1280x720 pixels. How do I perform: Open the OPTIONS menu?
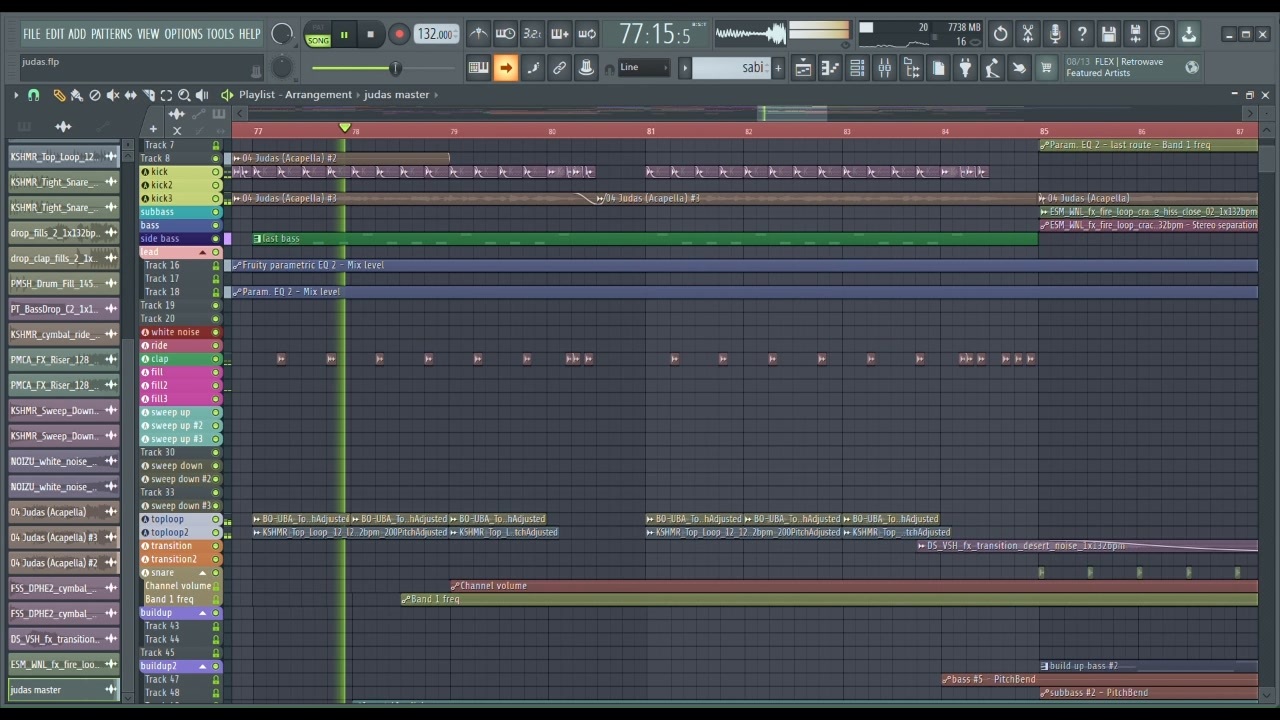point(183,34)
